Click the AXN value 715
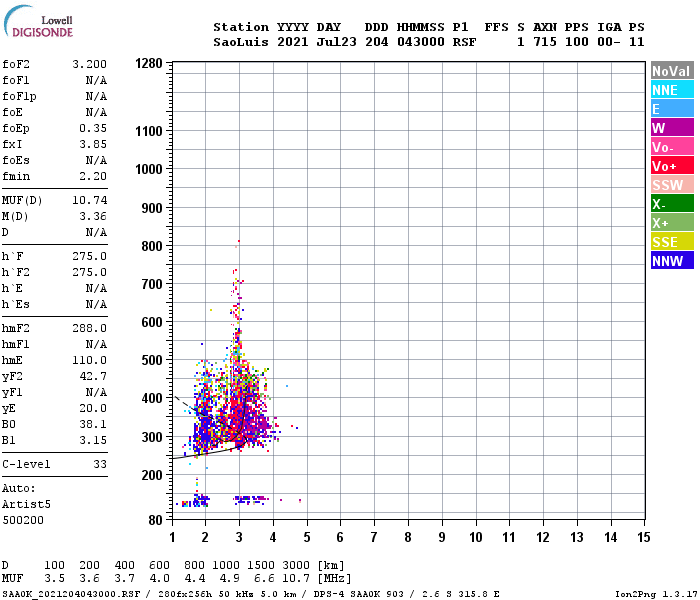 pos(545,42)
